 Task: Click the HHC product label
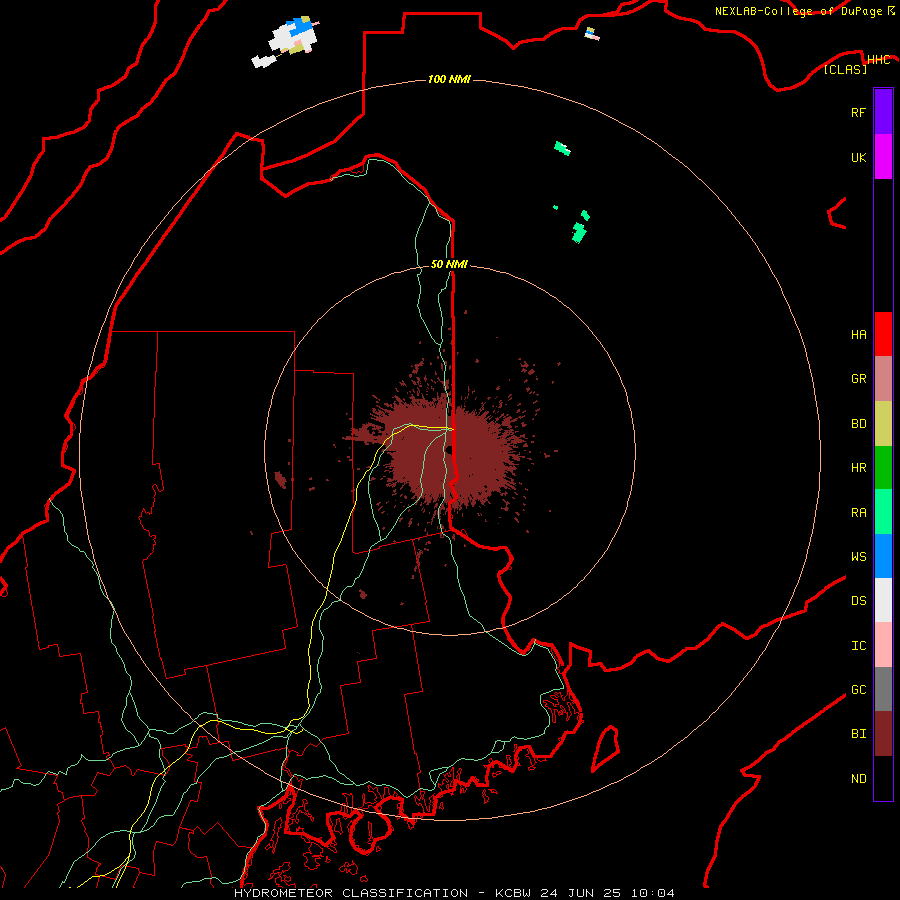point(878,60)
